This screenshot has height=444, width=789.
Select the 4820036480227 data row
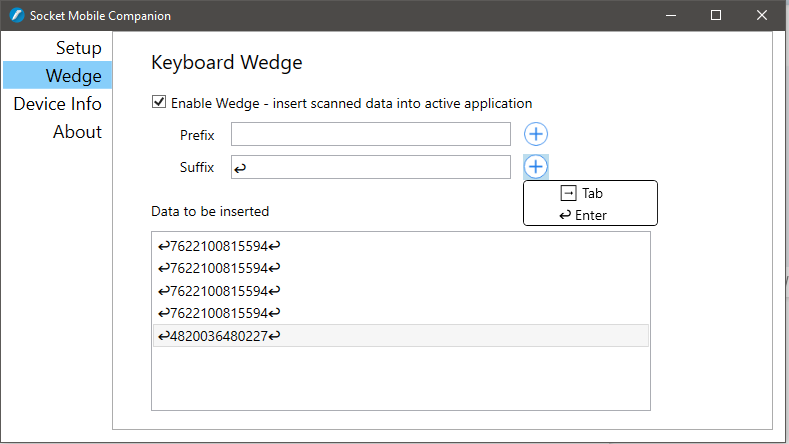(x=401, y=336)
